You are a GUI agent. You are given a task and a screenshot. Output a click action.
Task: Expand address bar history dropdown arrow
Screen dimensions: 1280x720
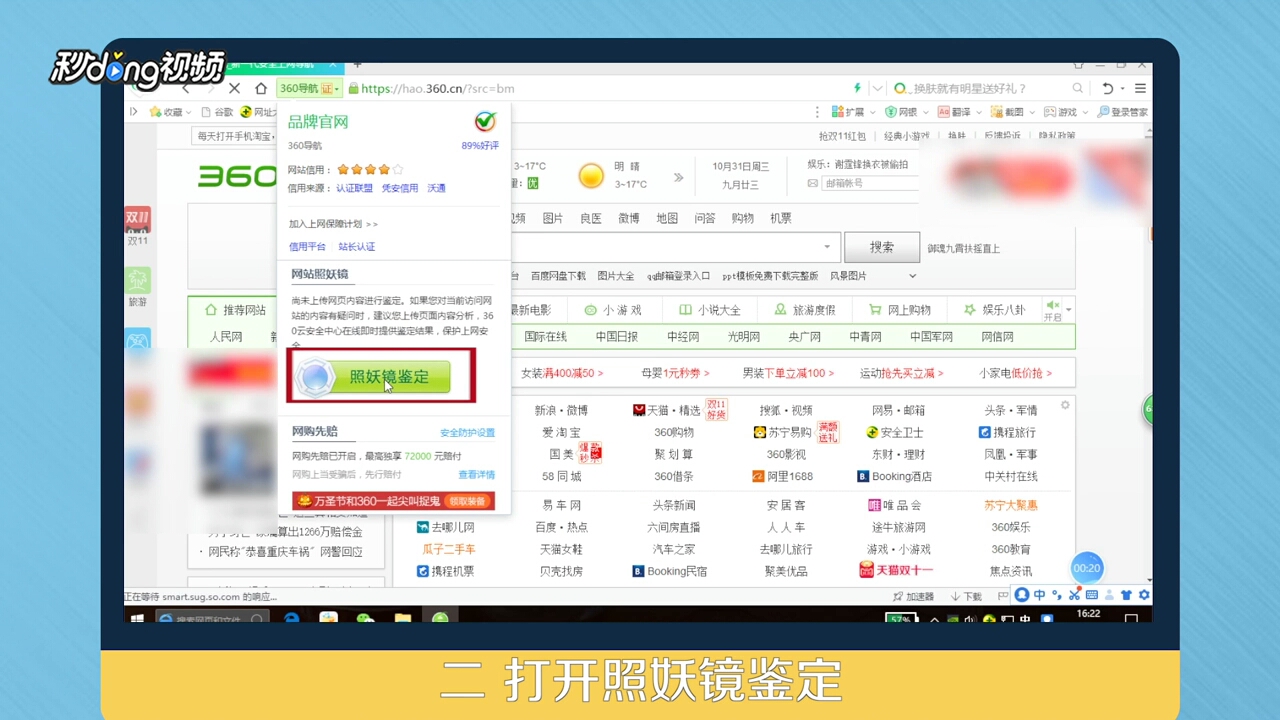click(877, 88)
